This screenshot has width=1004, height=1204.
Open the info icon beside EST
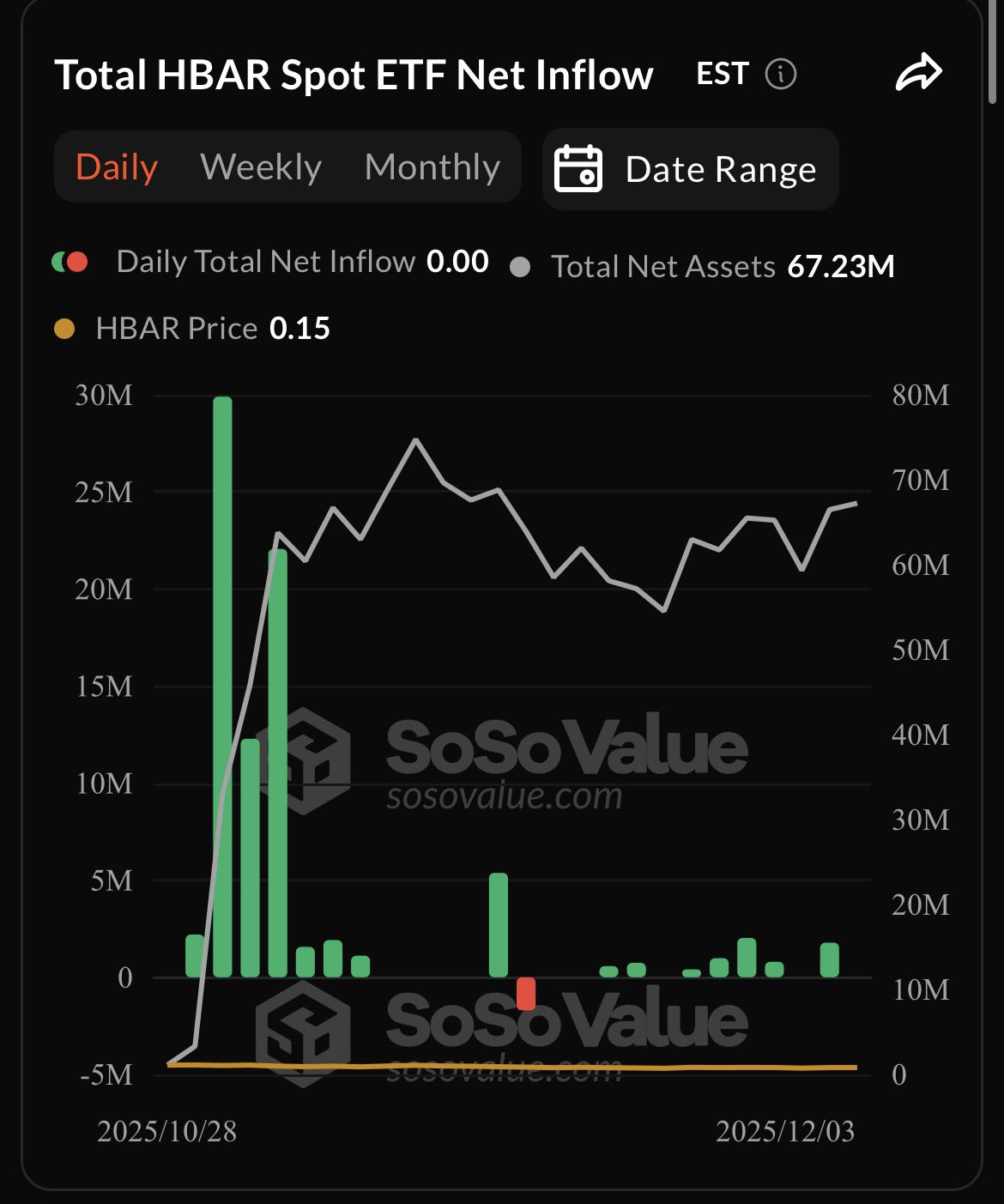(x=780, y=74)
